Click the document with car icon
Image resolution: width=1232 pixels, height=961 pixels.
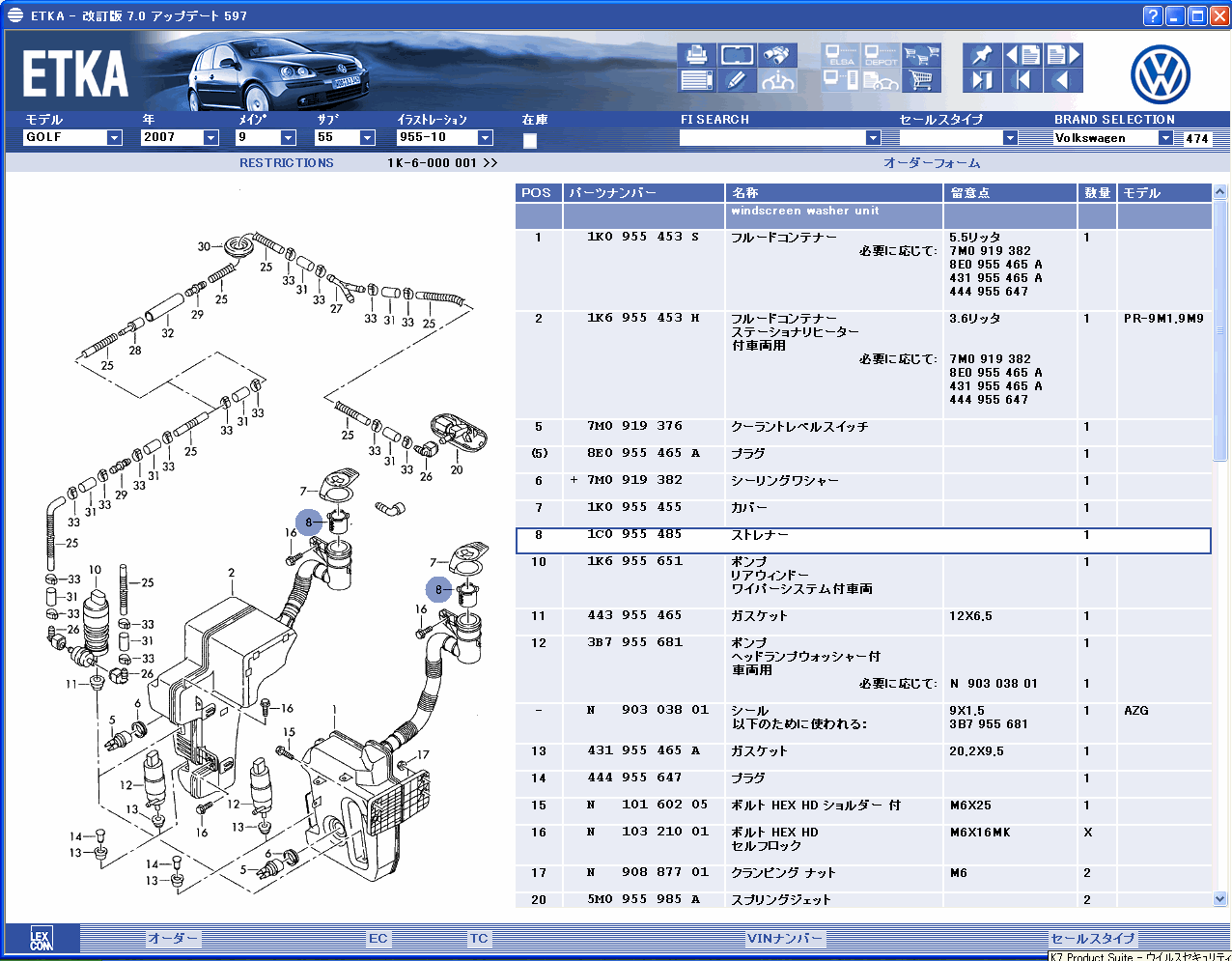pos(881,80)
